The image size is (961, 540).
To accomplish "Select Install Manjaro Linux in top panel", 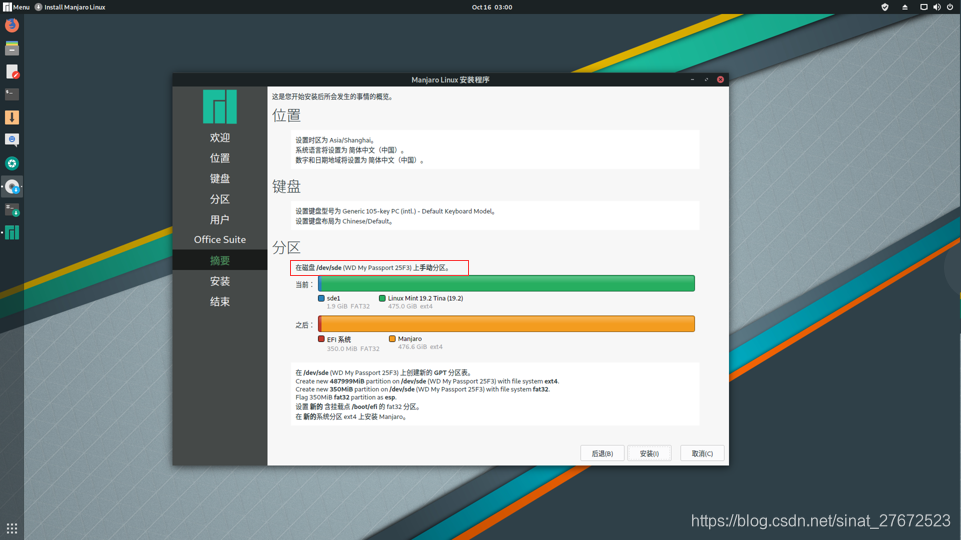I will tap(70, 7).
